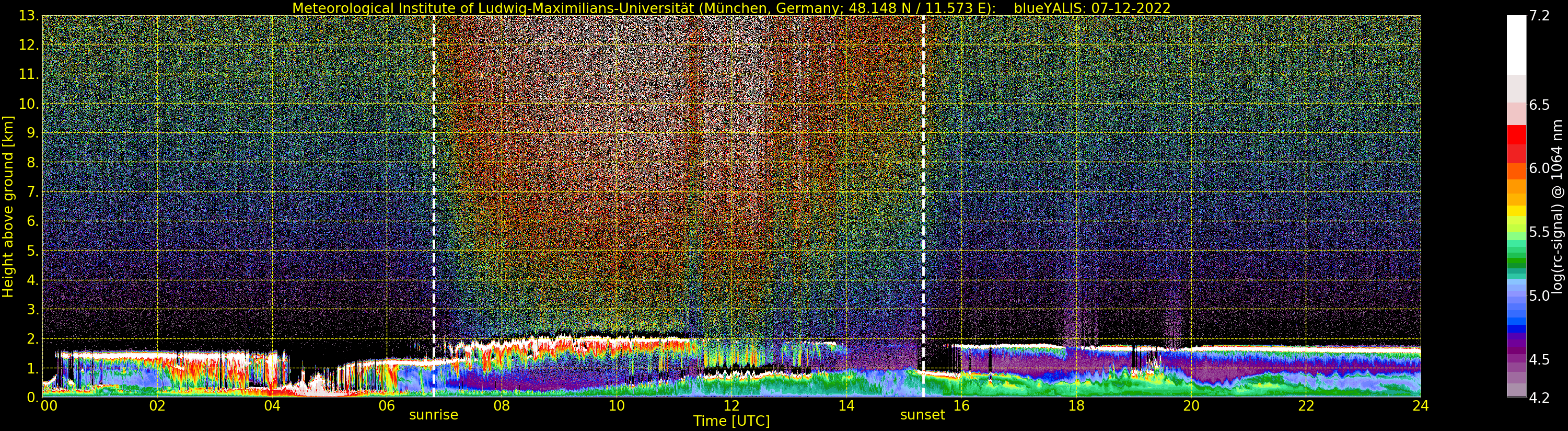Click the colorbar value "5.5"
The image size is (1568, 431).
click(x=1539, y=232)
